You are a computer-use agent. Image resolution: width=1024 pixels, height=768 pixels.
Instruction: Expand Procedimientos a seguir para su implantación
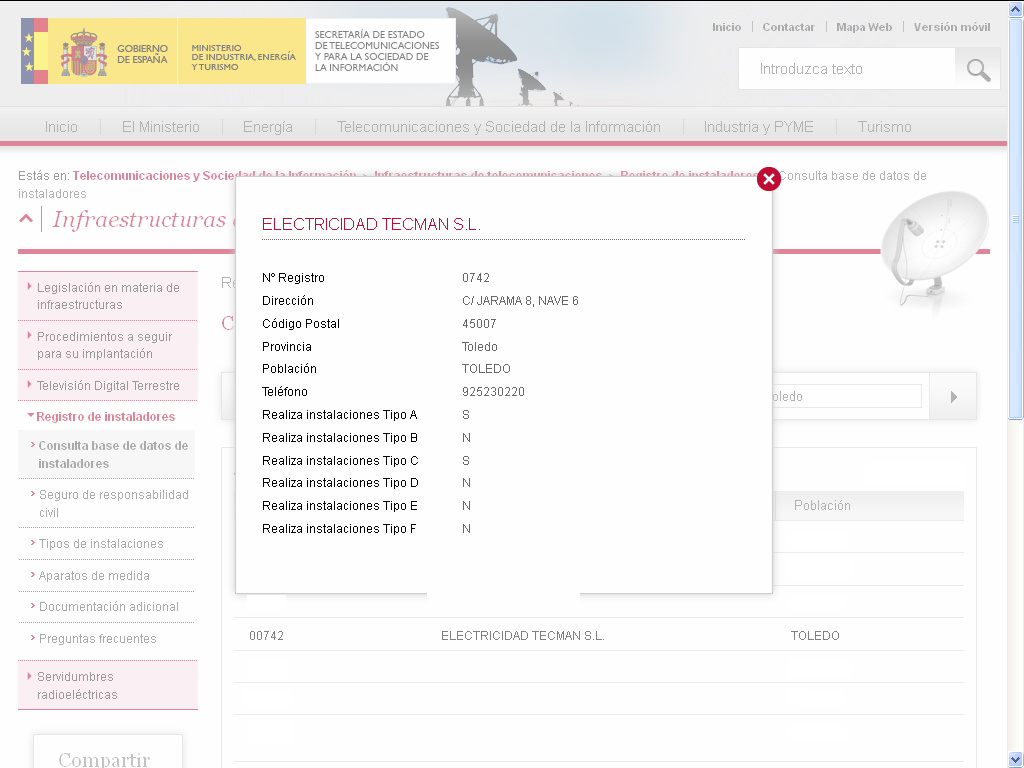[x=108, y=345]
